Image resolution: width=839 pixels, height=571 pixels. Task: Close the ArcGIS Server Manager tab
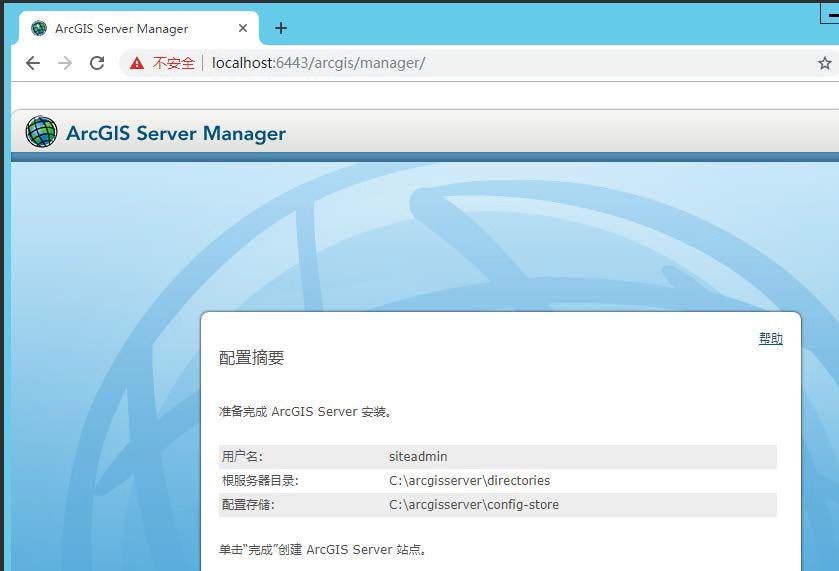pyautogui.click(x=243, y=28)
